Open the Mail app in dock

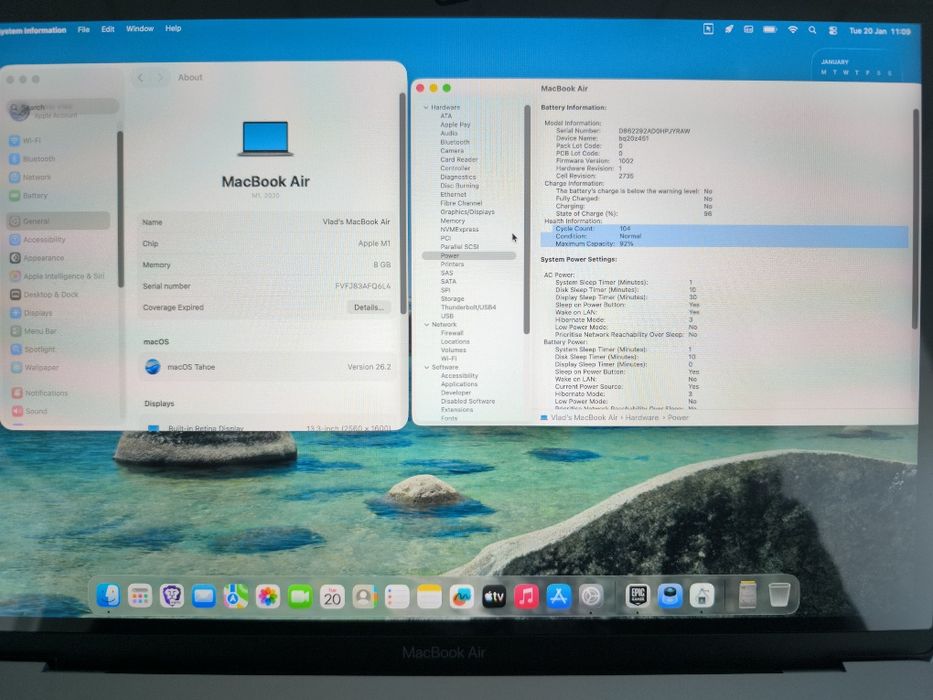coord(203,596)
